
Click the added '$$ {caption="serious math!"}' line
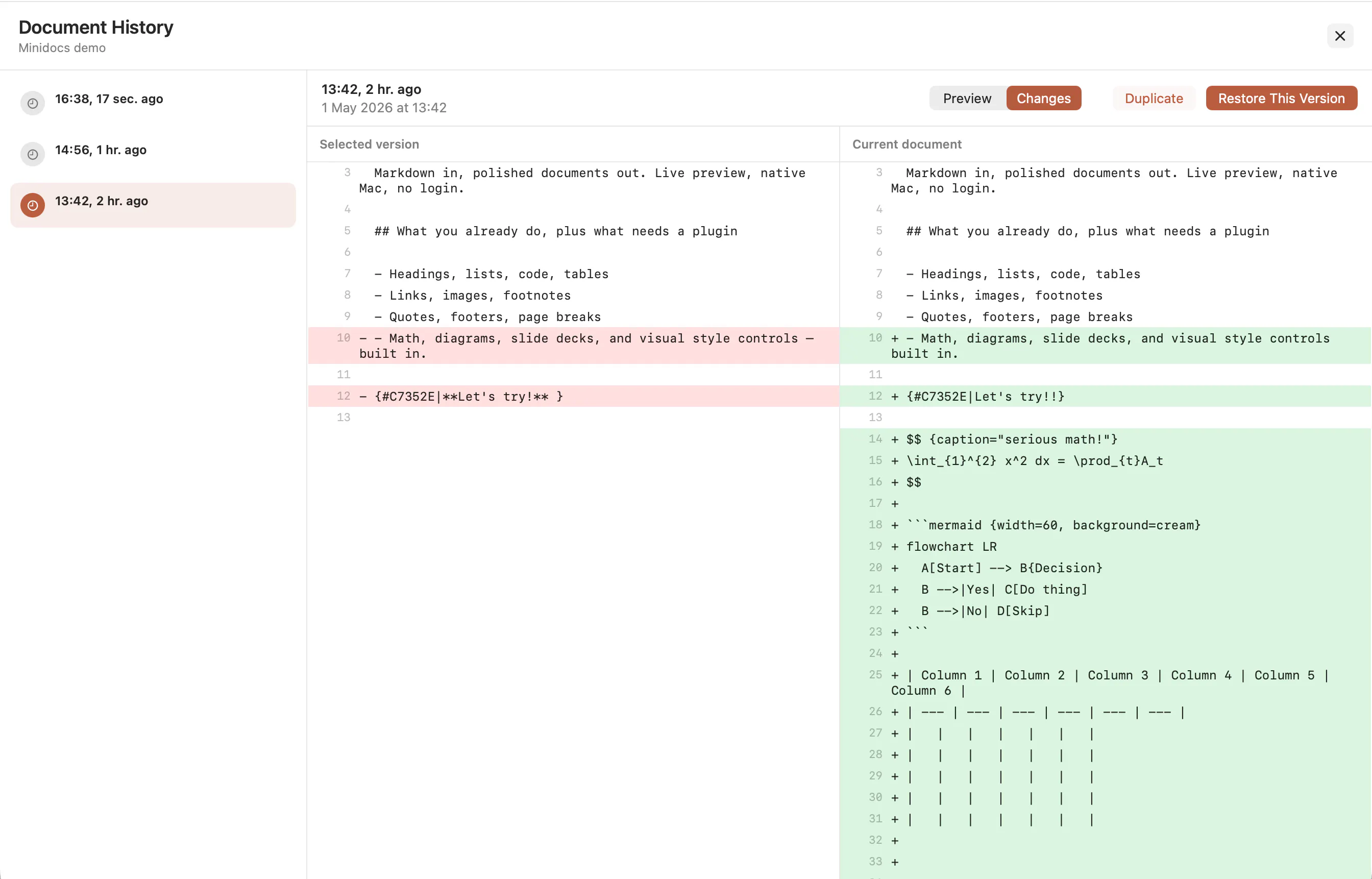[x=1106, y=439]
